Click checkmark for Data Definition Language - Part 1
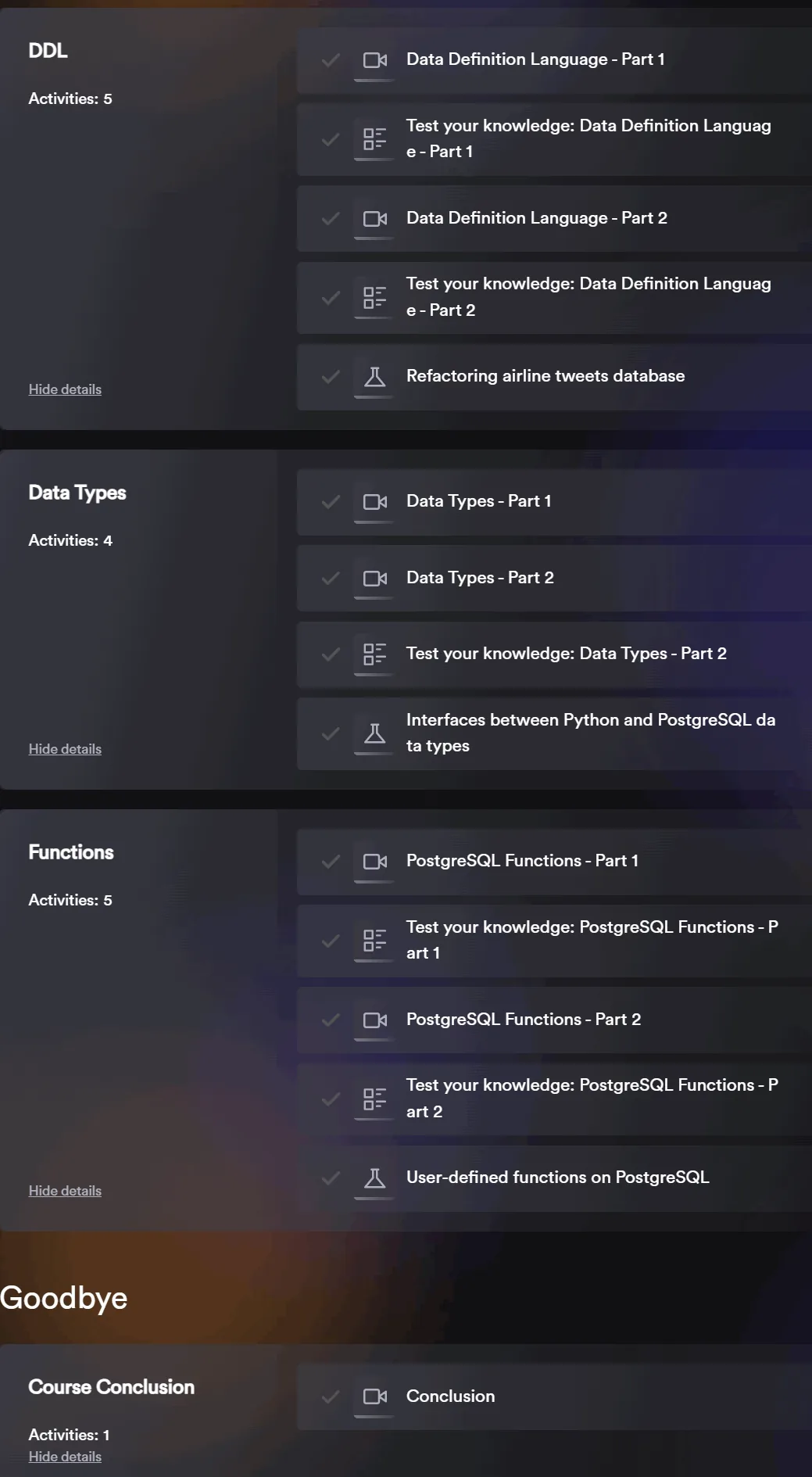The height and width of the screenshot is (1477, 812). 331,60
